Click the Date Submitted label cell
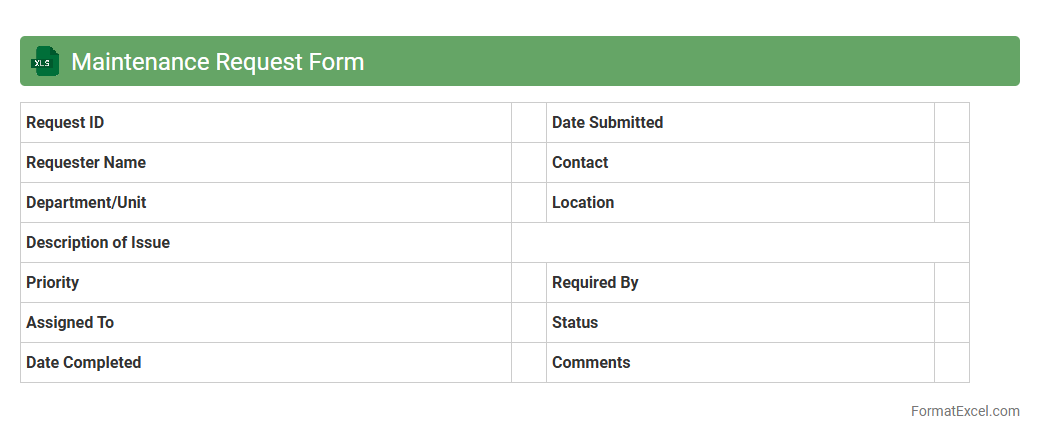Viewport: 1040px width, 440px height. (740, 123)
